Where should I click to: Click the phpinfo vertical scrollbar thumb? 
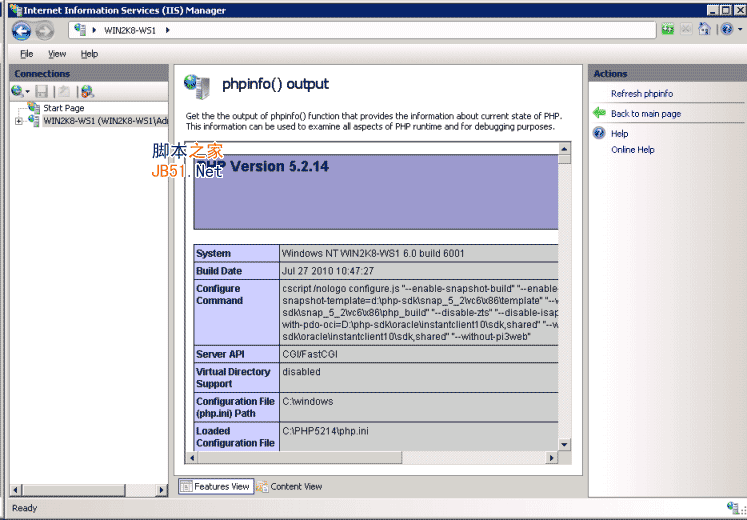(564, 160)
